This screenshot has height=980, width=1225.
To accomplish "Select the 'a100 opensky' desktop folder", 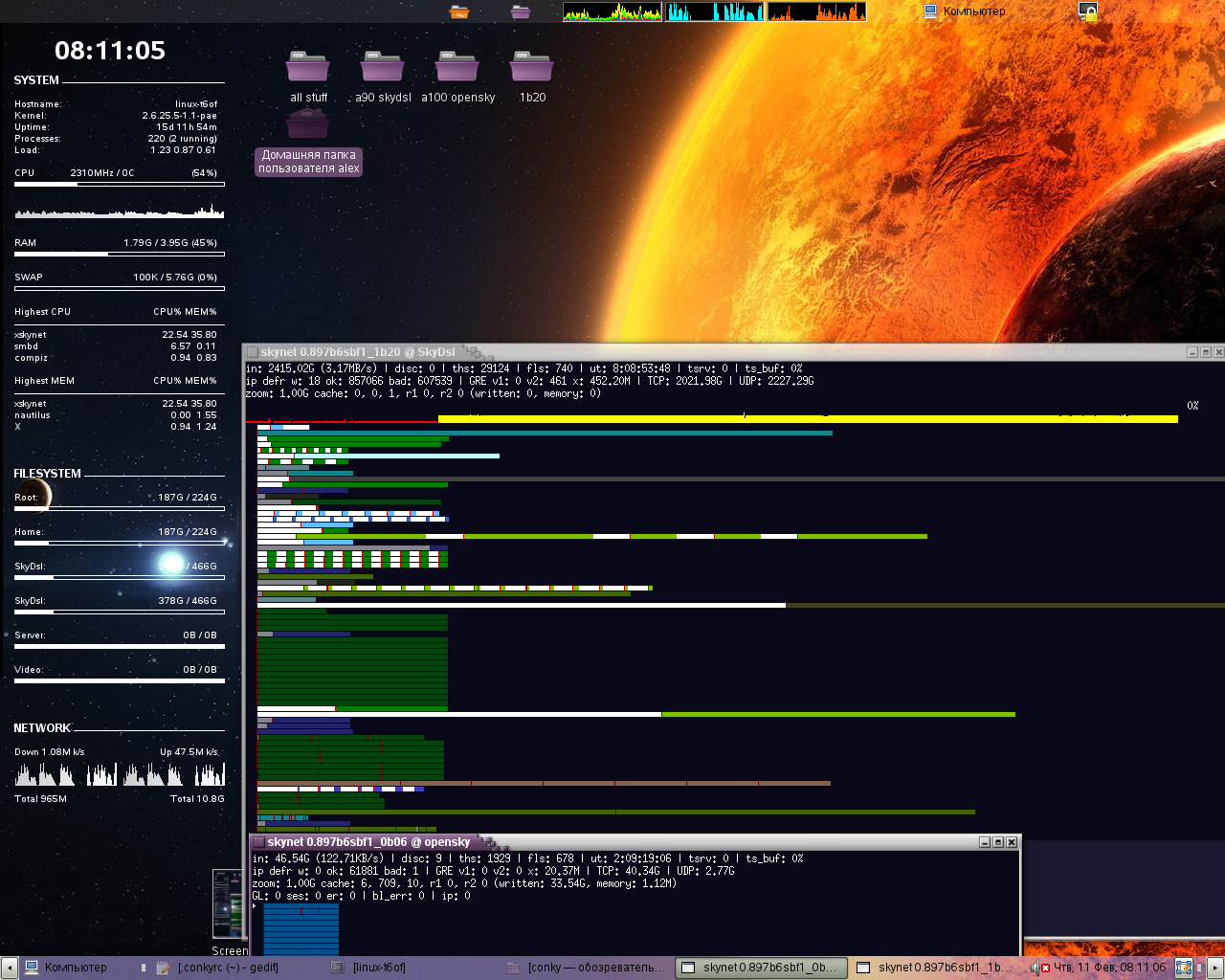I will [x=457, y=77].
